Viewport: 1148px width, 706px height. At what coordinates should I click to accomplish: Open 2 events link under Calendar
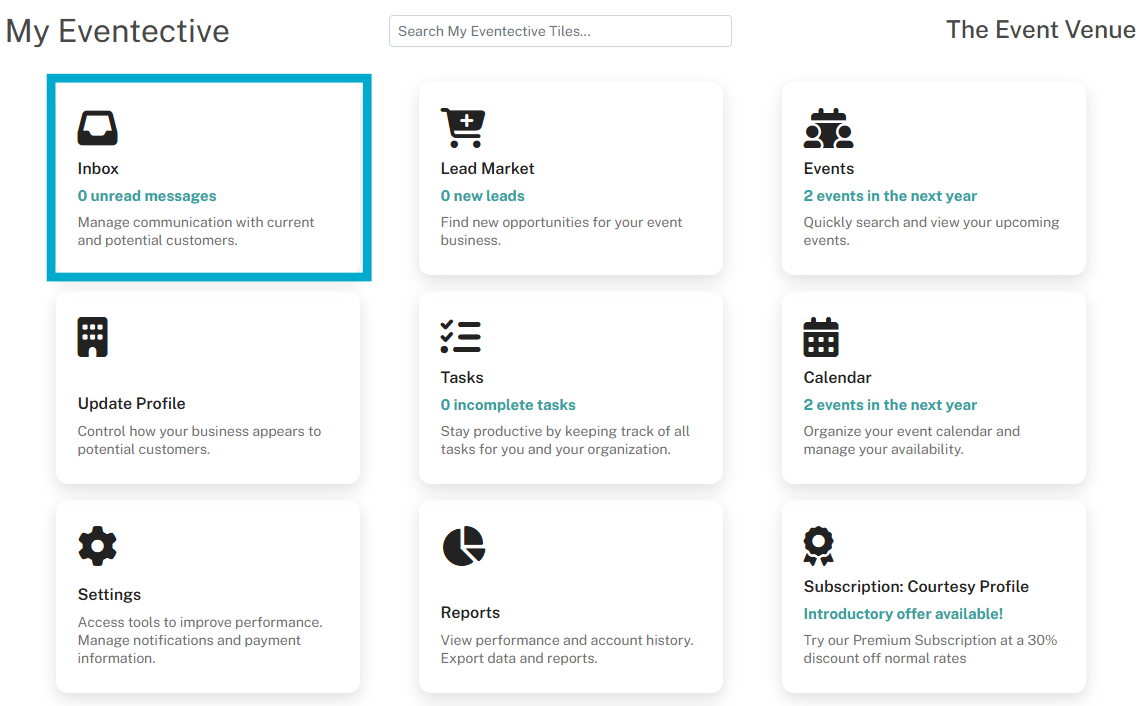coord(890,405)
